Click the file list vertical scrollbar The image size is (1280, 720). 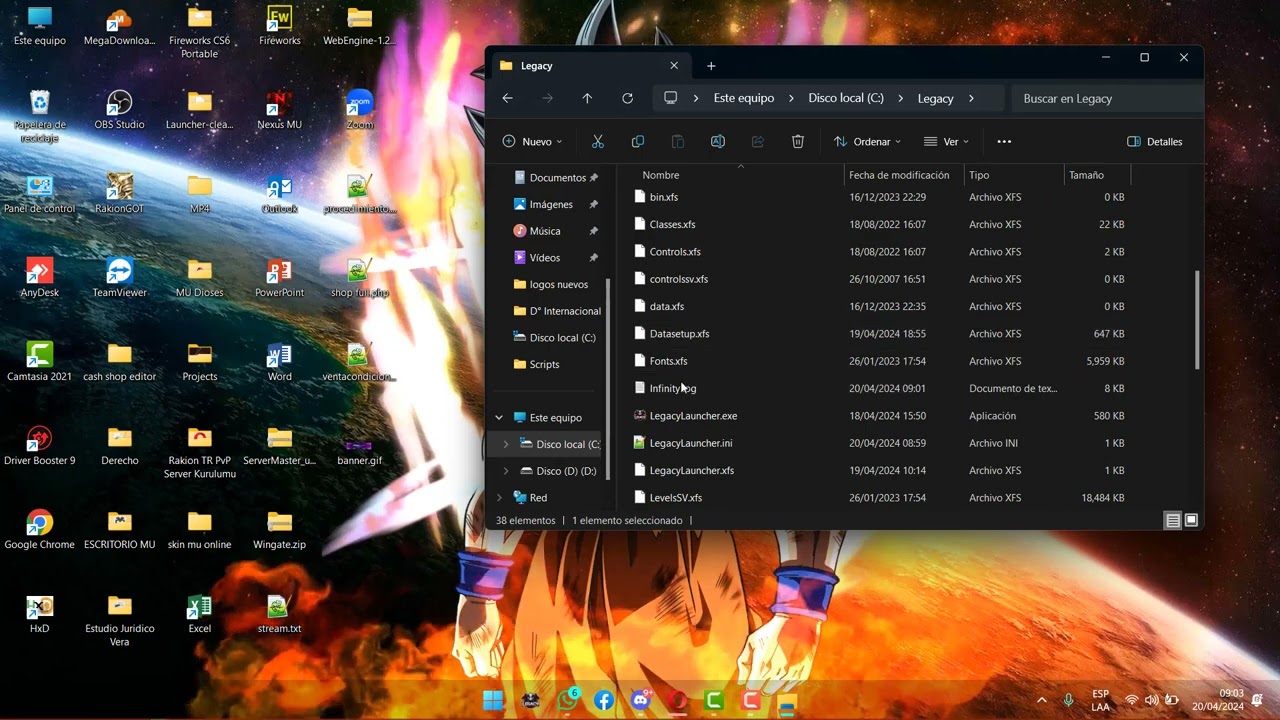[1198, 320]
